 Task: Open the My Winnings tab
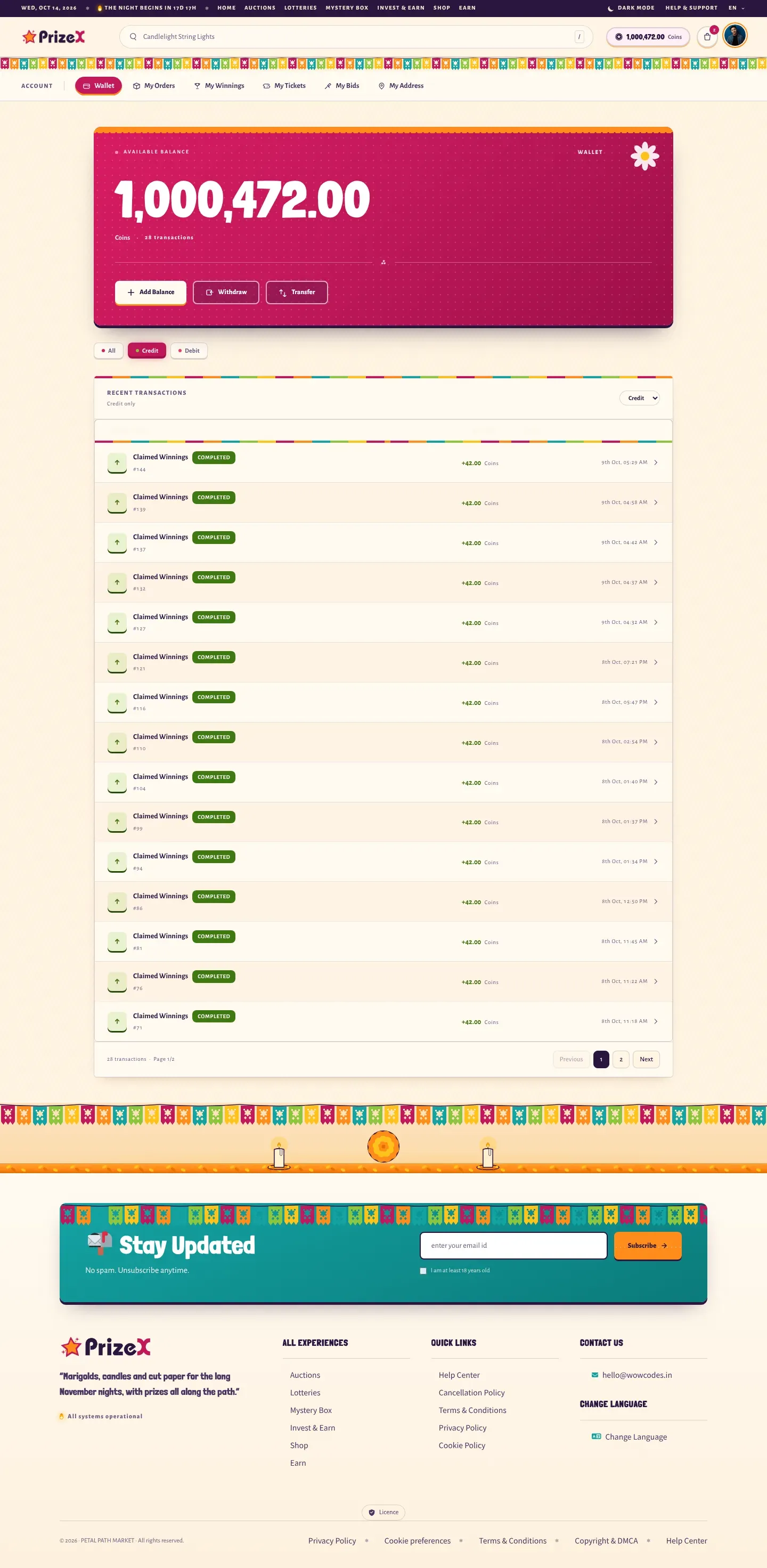pyautogui.click(x=219, y=86)
